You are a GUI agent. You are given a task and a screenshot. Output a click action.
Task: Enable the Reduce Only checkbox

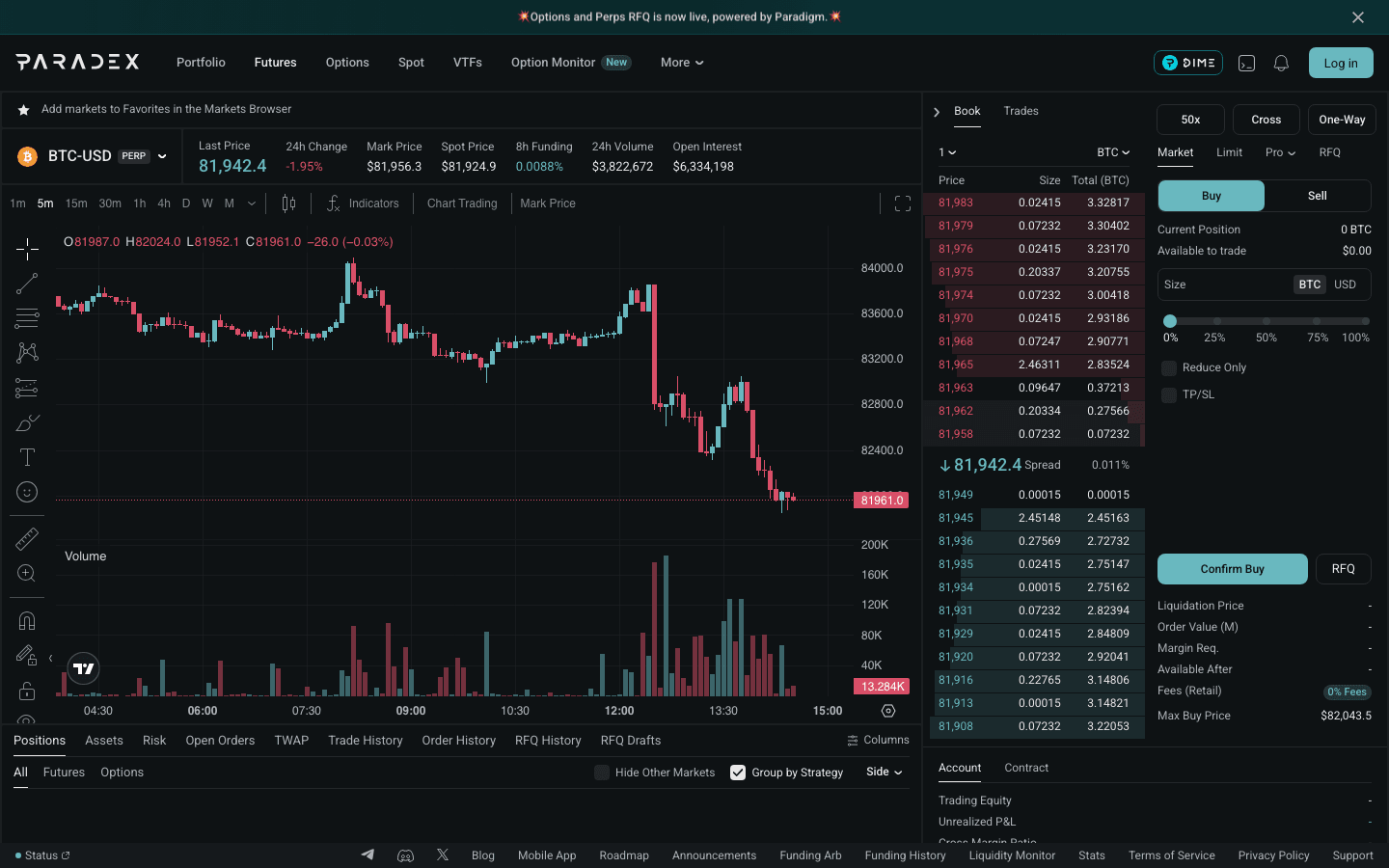[1169, 367]
